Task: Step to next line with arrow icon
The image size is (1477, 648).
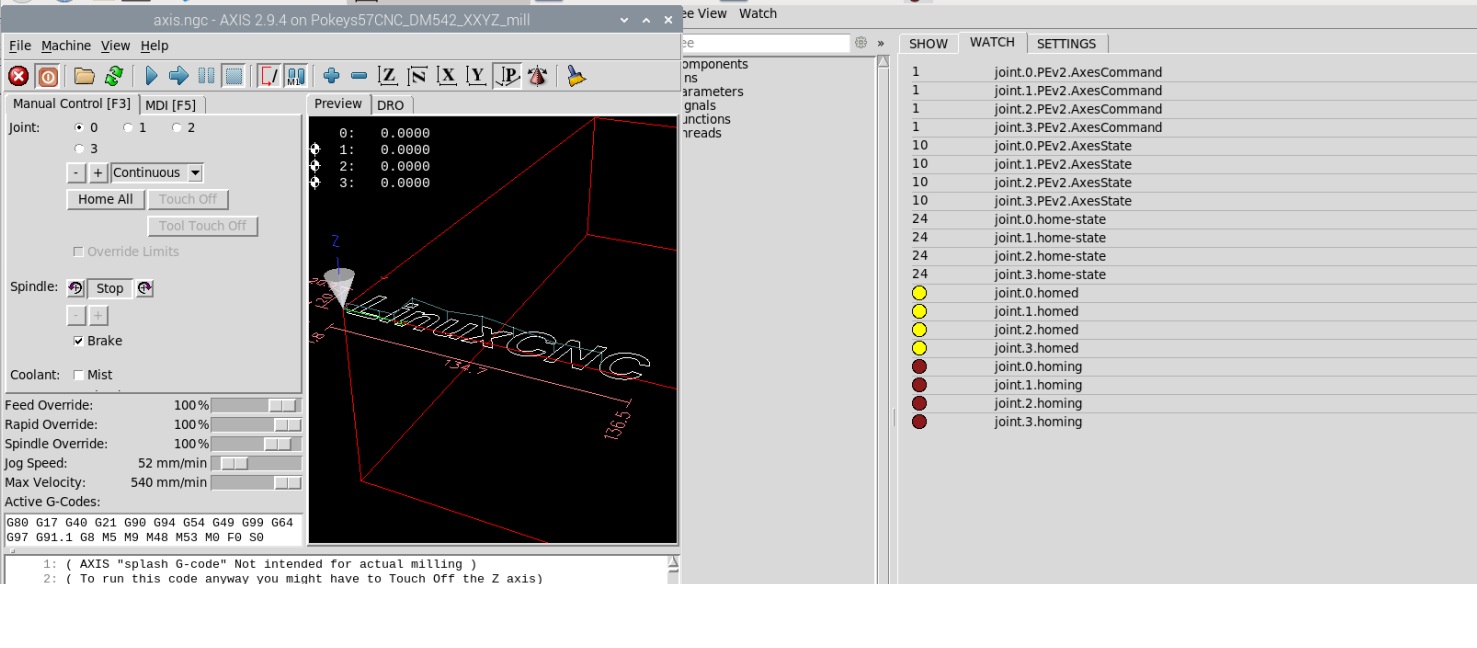Action: [x=179, y=76]
